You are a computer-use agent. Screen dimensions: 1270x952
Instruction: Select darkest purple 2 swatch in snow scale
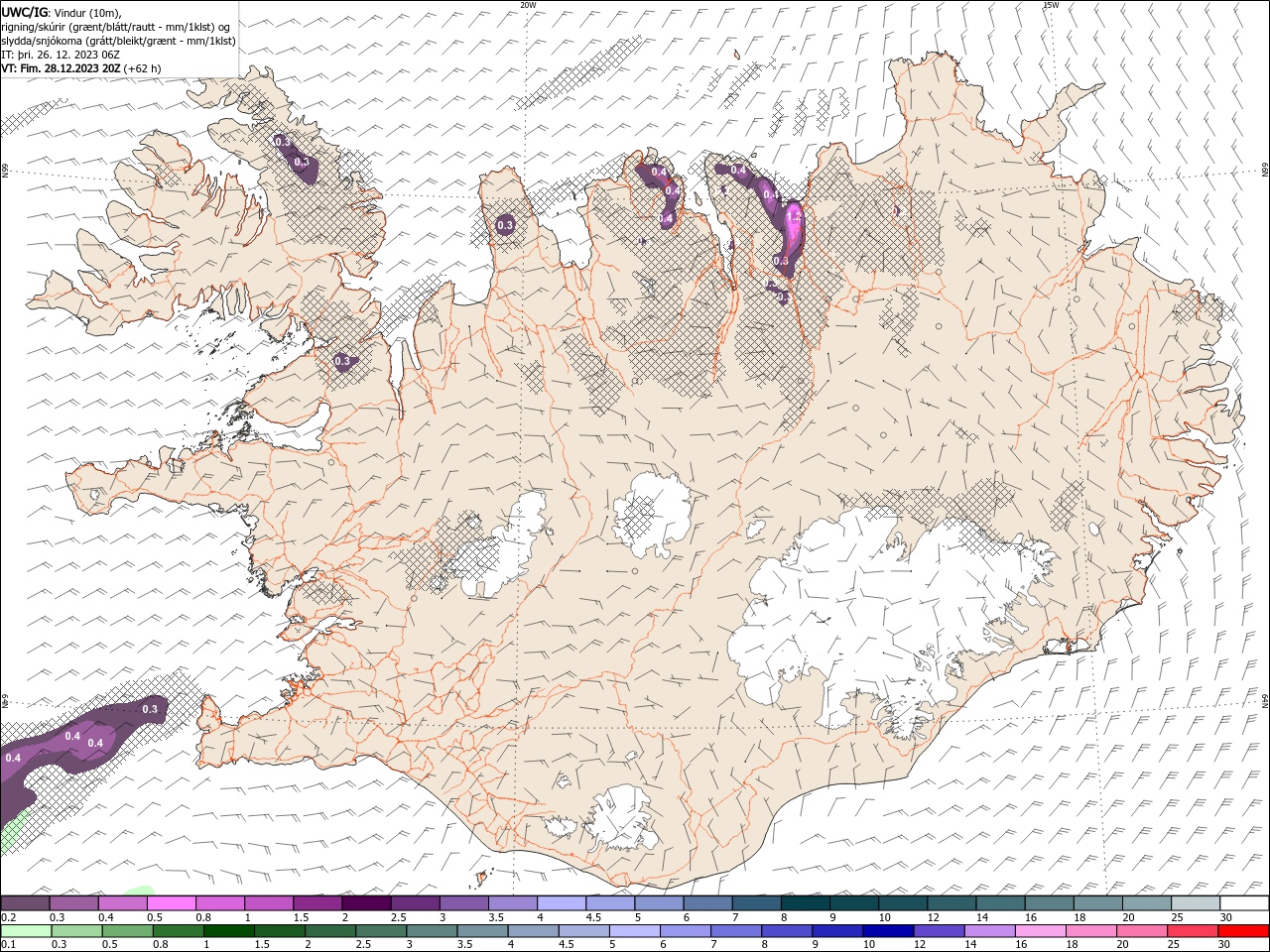(365, 903)
